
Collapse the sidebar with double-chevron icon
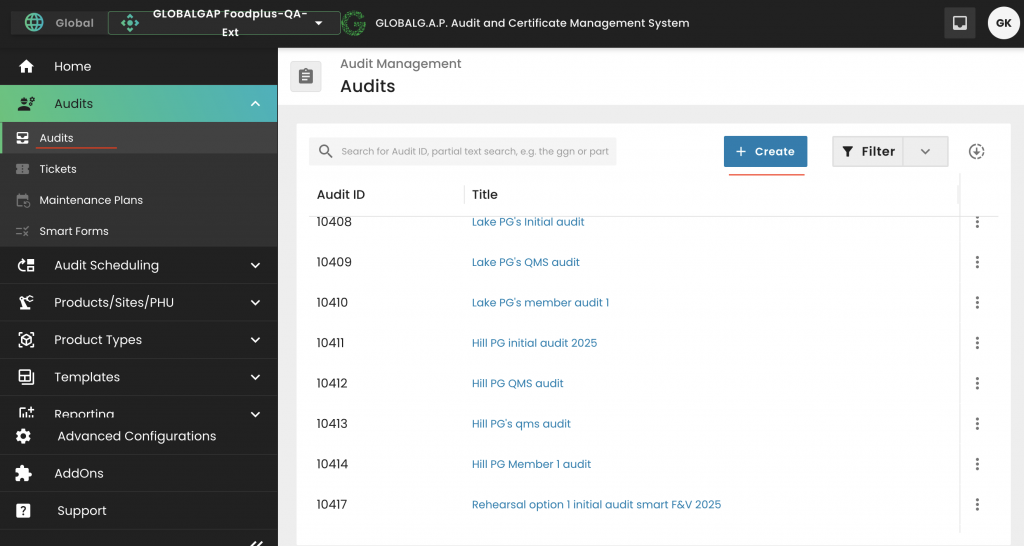(256, 541)
